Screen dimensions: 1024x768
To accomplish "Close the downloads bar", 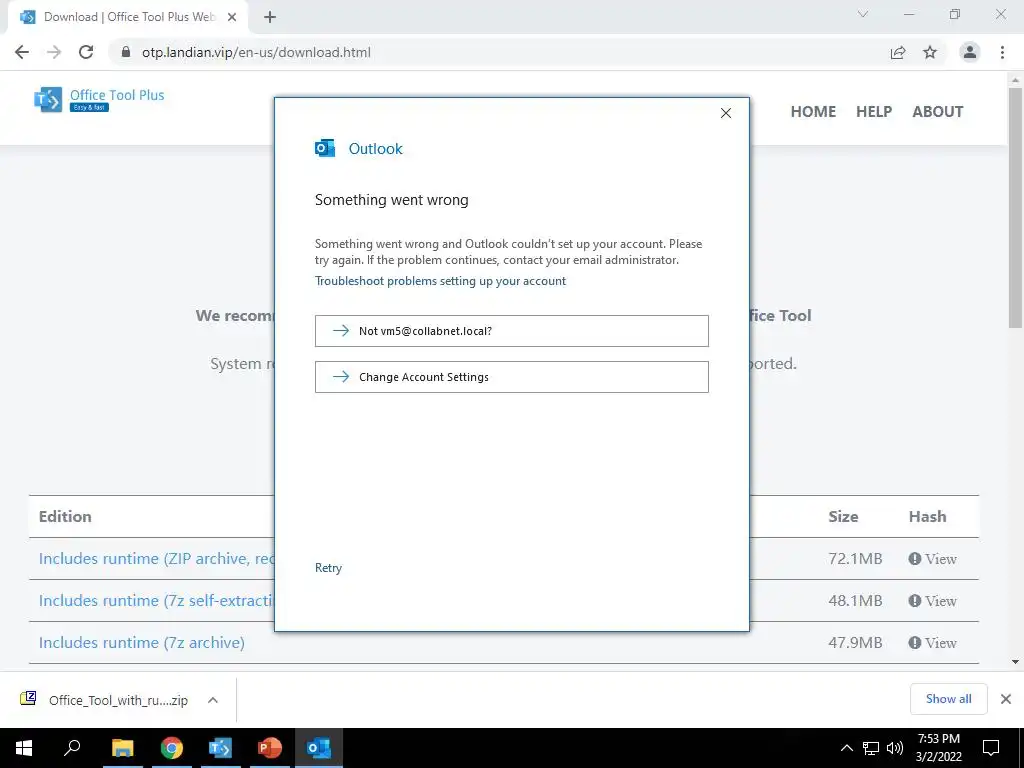I will pyautogui.click(x=1006, y=699).
